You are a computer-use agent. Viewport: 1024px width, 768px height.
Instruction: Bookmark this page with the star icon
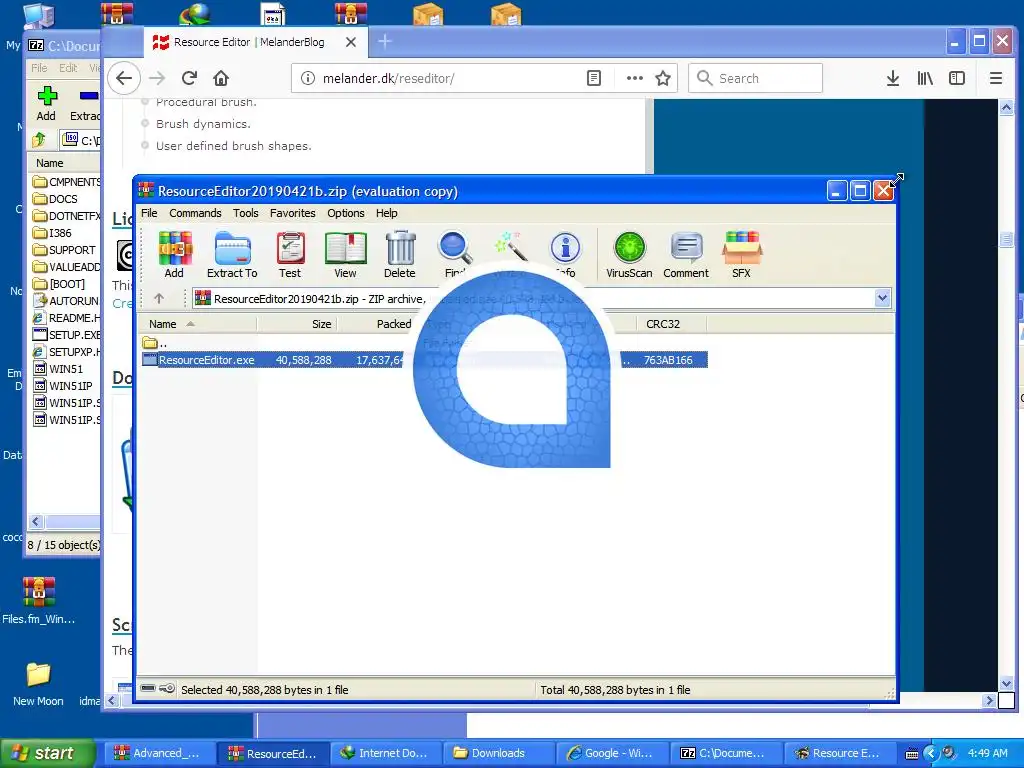click(x=663, y=78)
